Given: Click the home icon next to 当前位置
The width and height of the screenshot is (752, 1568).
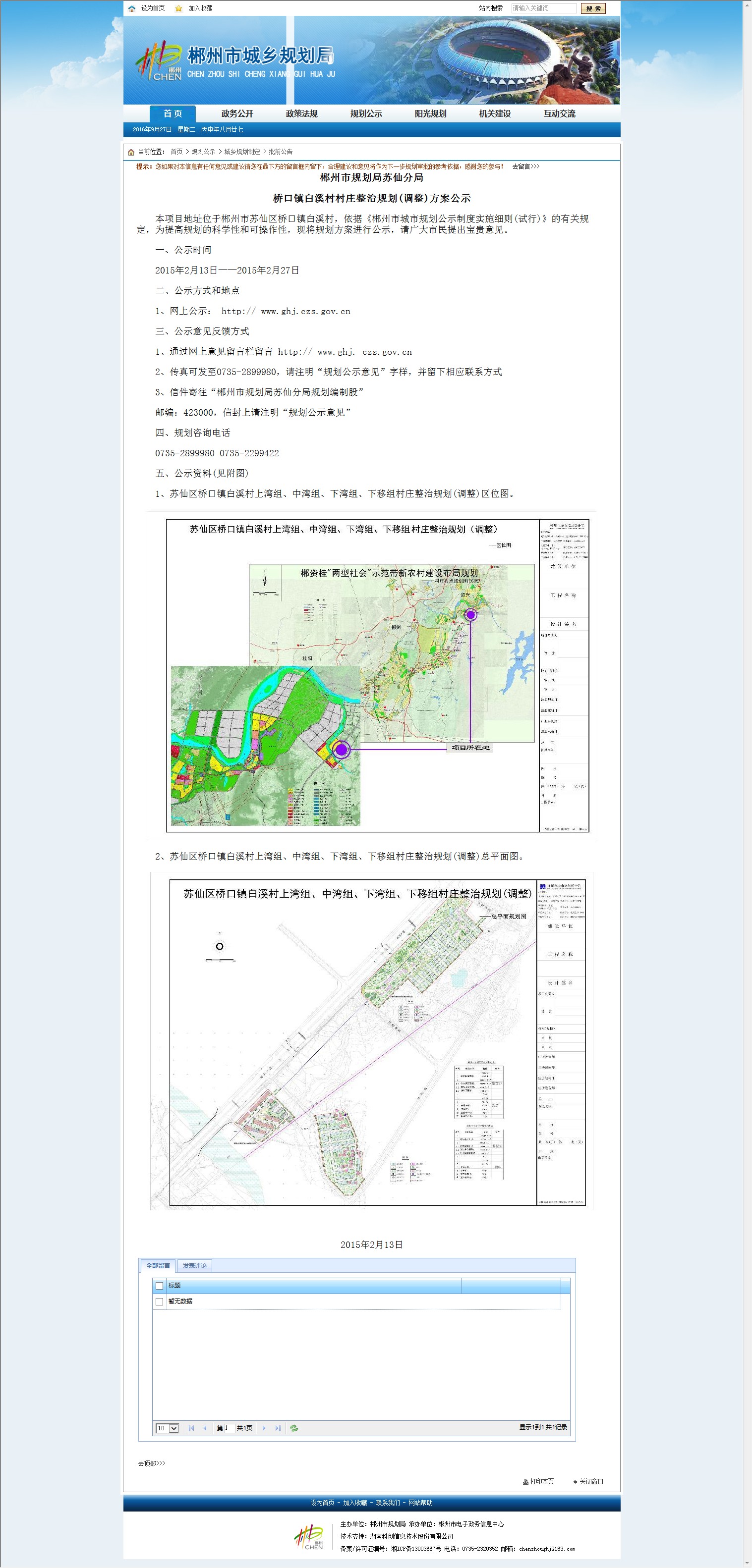Looking at the screenshot, I should pyautogui.click(x=131, y=152).
